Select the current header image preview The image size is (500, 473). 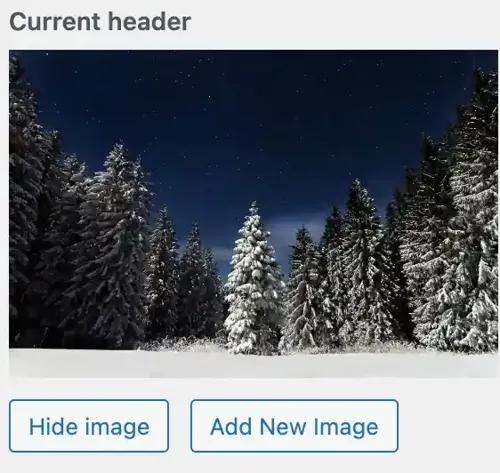(x=253, y=214)
